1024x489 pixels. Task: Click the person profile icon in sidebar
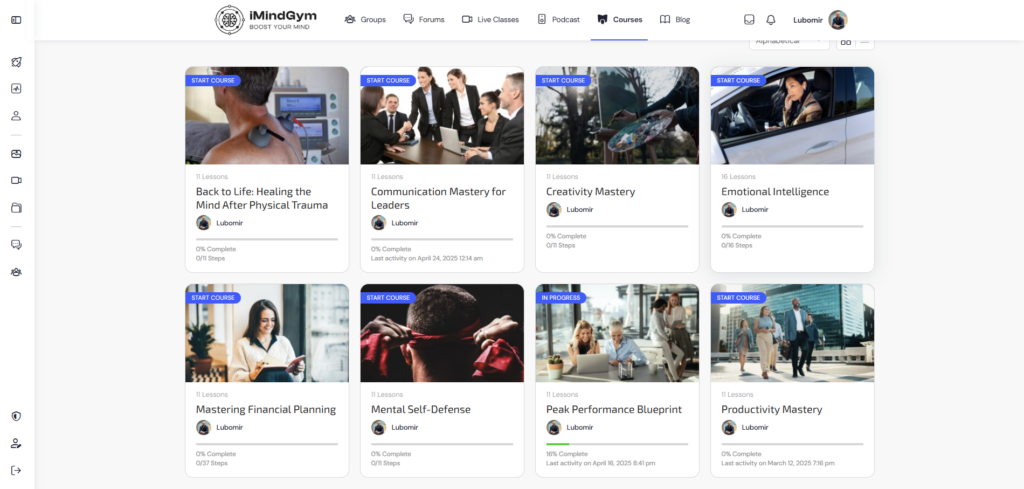[16, 115]
